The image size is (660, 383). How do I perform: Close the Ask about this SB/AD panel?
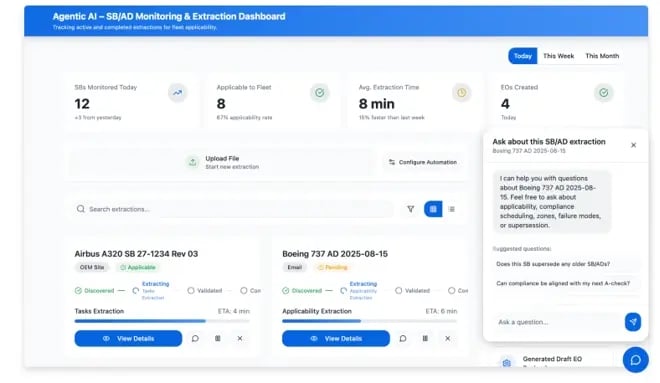633,145
